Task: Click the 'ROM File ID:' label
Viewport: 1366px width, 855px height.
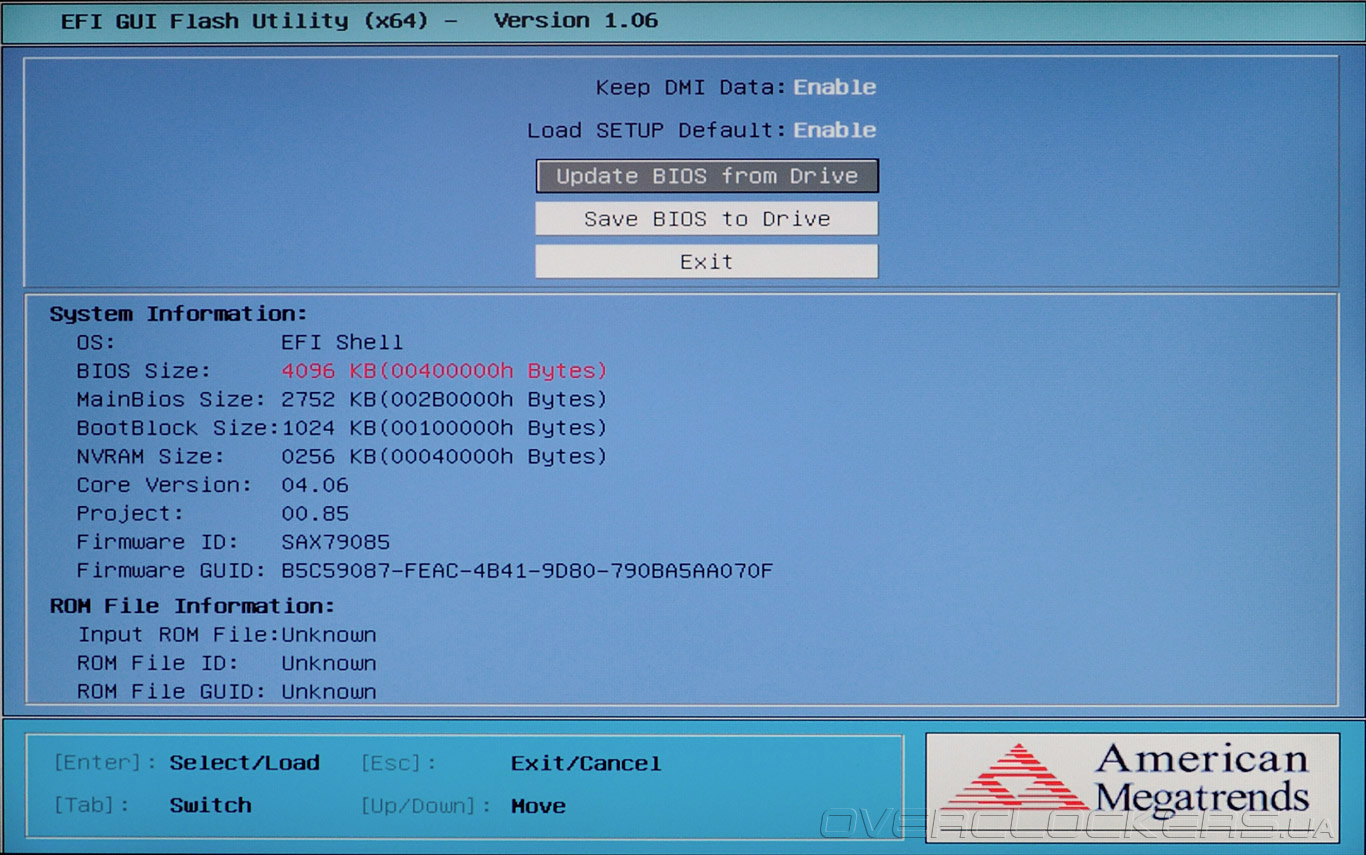Action: pyautogui.click(x=158, y=663)
